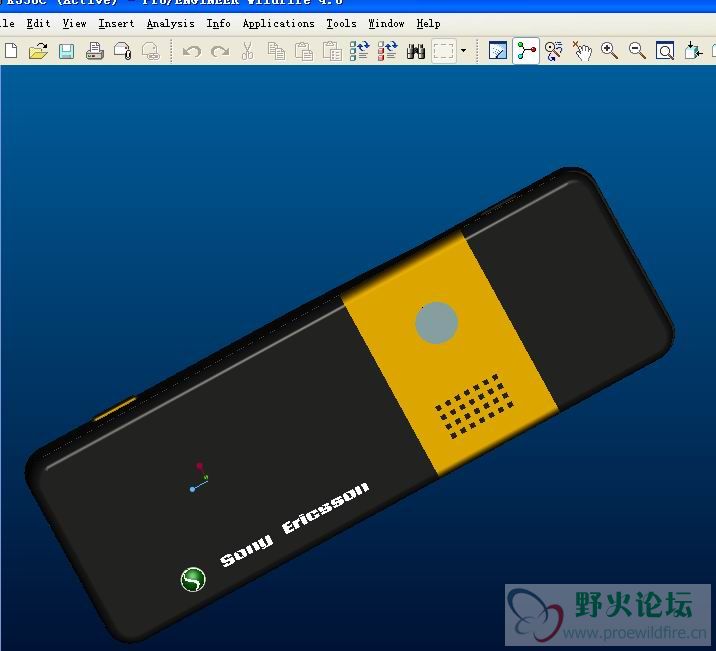Click the Reorient view icon

pos(693,51)
